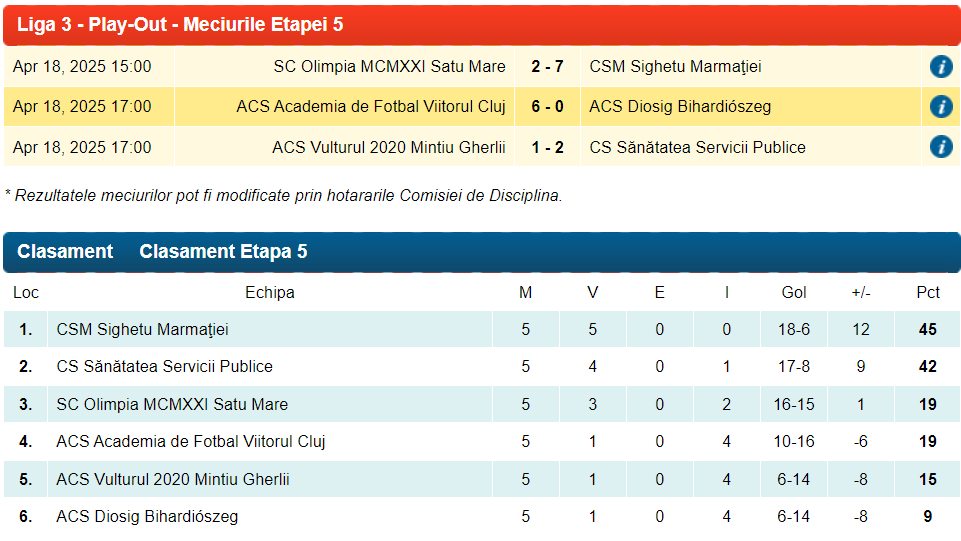Viewport: 961px width, 541px height.
Task: Click the Echipa column header
Action: click(270, 293)
